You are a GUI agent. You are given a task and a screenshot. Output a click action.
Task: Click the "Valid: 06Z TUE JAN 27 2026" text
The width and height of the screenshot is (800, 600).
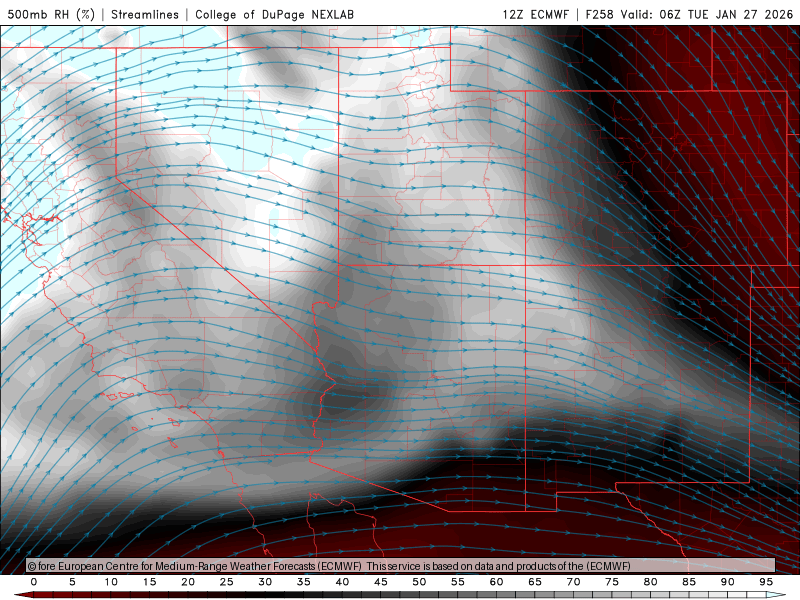[x=707, y=14]
